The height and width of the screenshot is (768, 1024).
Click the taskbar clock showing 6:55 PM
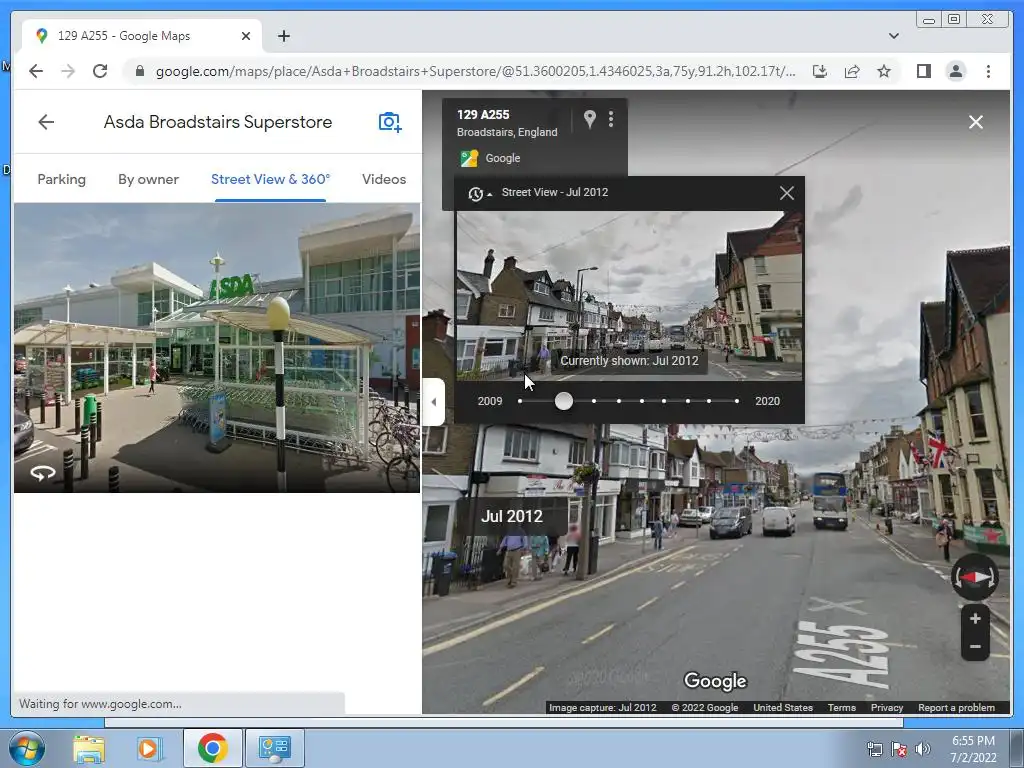[973, 749]
